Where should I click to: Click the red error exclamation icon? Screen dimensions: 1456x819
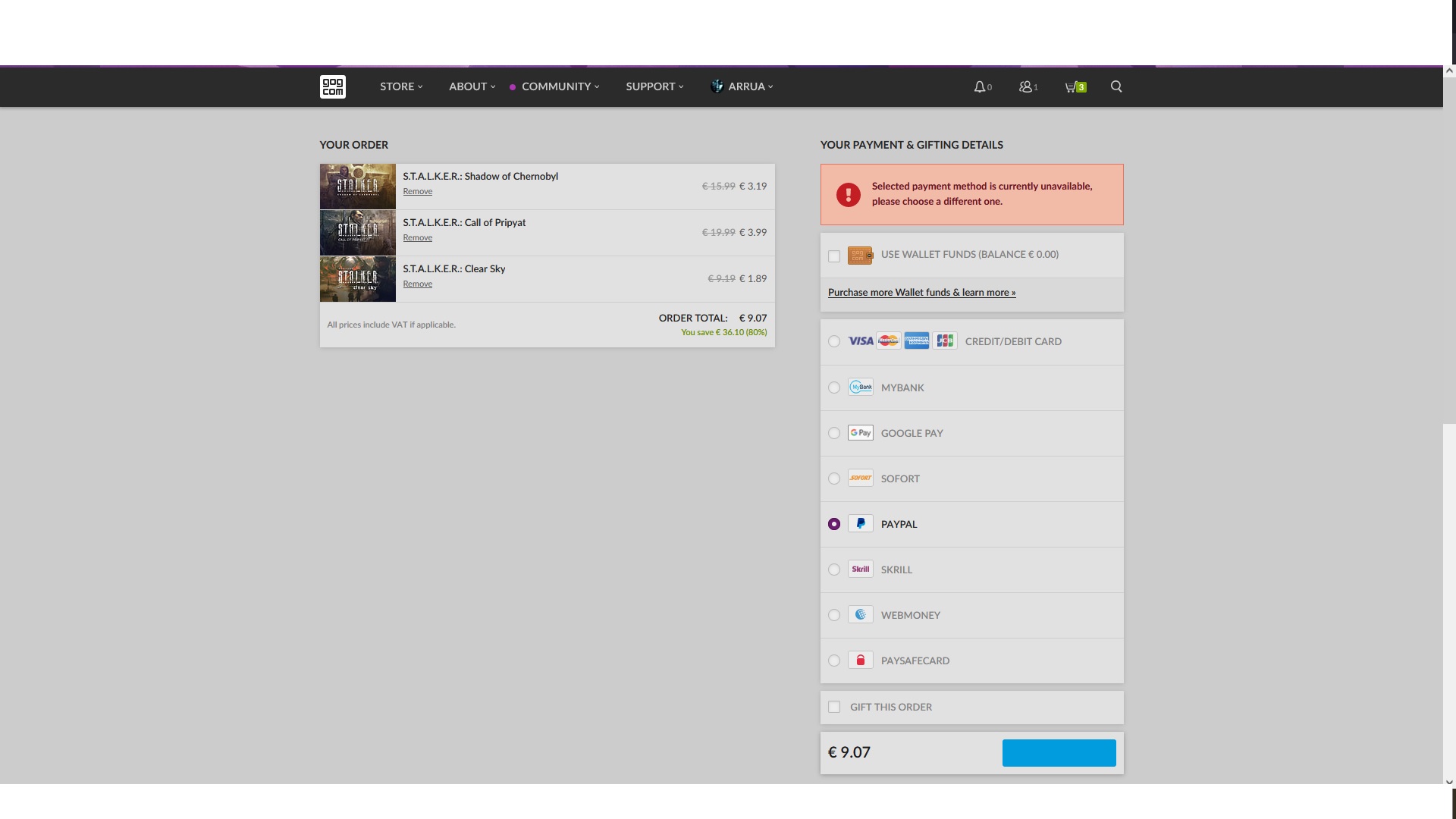(x=849, y=195)
